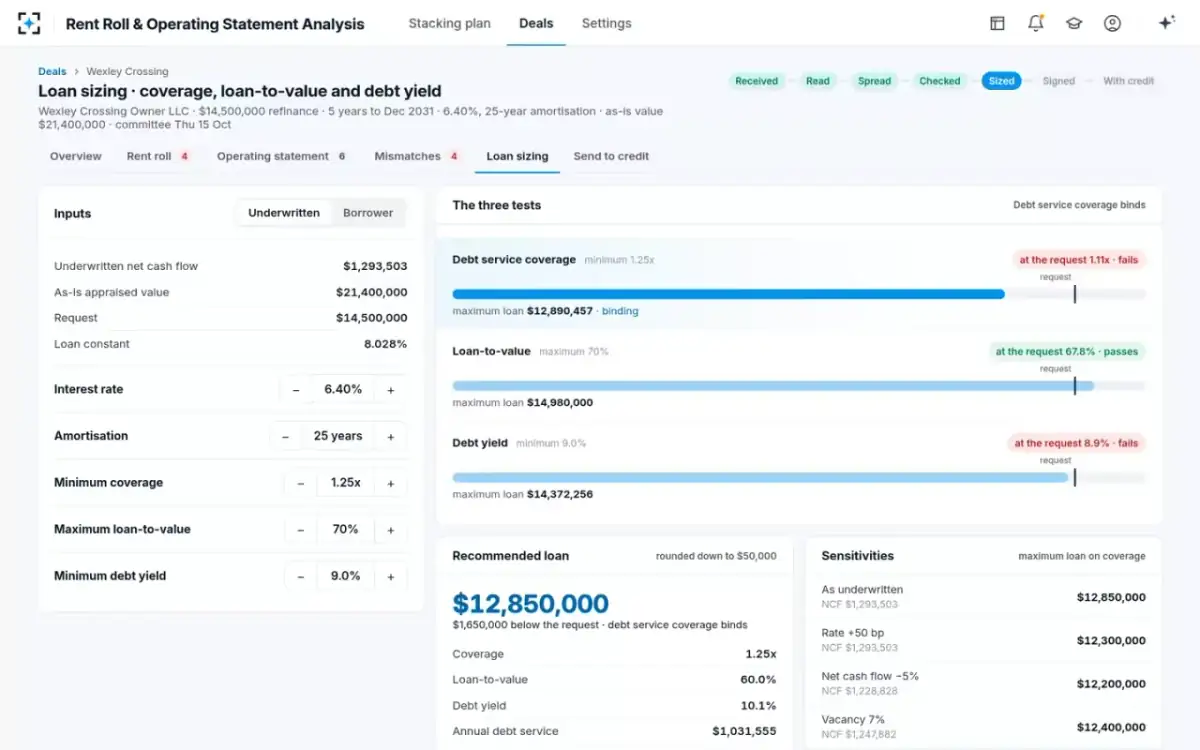
Task: Open the user profile icon
Action: (x=1112, y=23)
